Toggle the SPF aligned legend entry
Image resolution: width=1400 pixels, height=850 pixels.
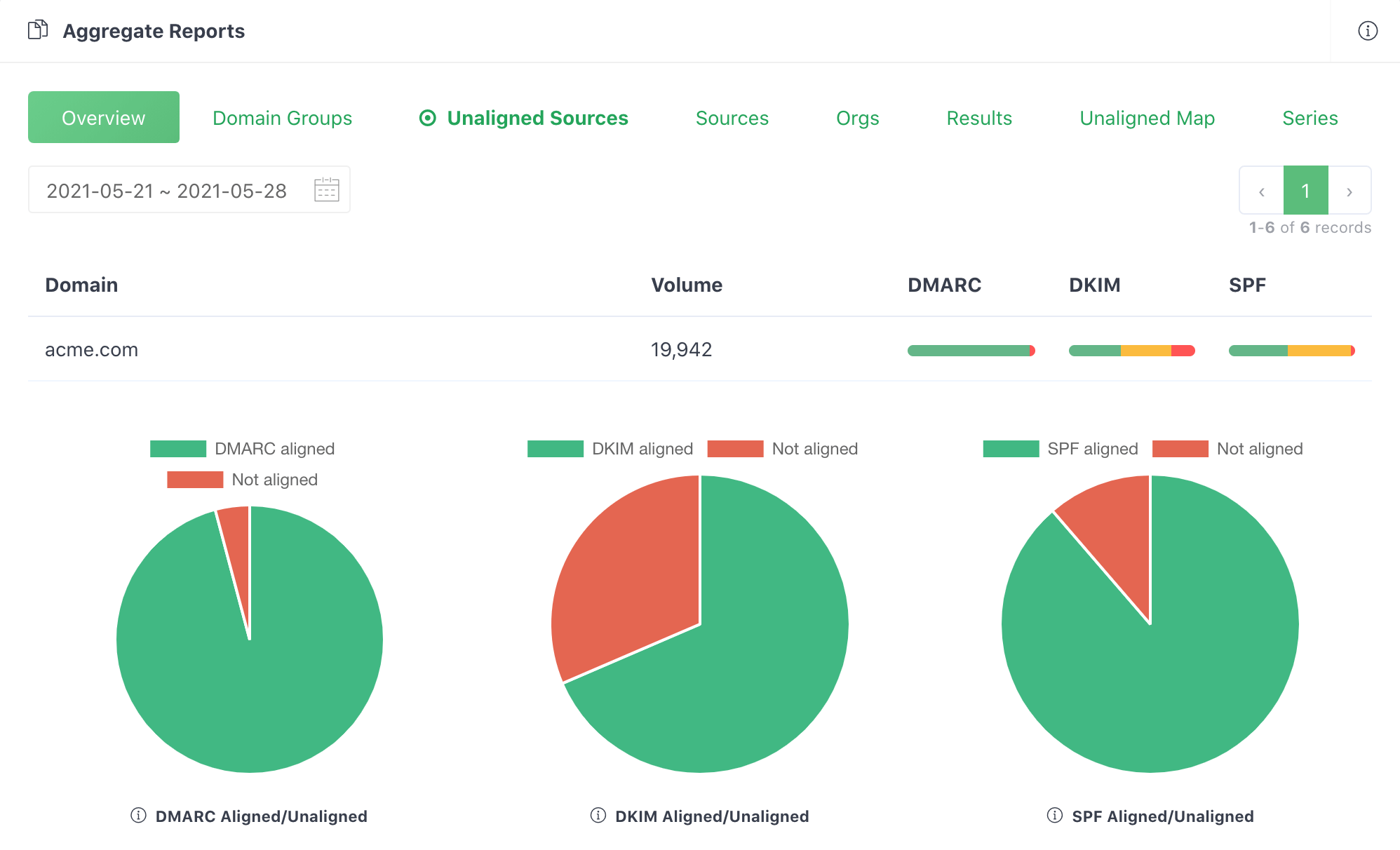point(1061,449)
